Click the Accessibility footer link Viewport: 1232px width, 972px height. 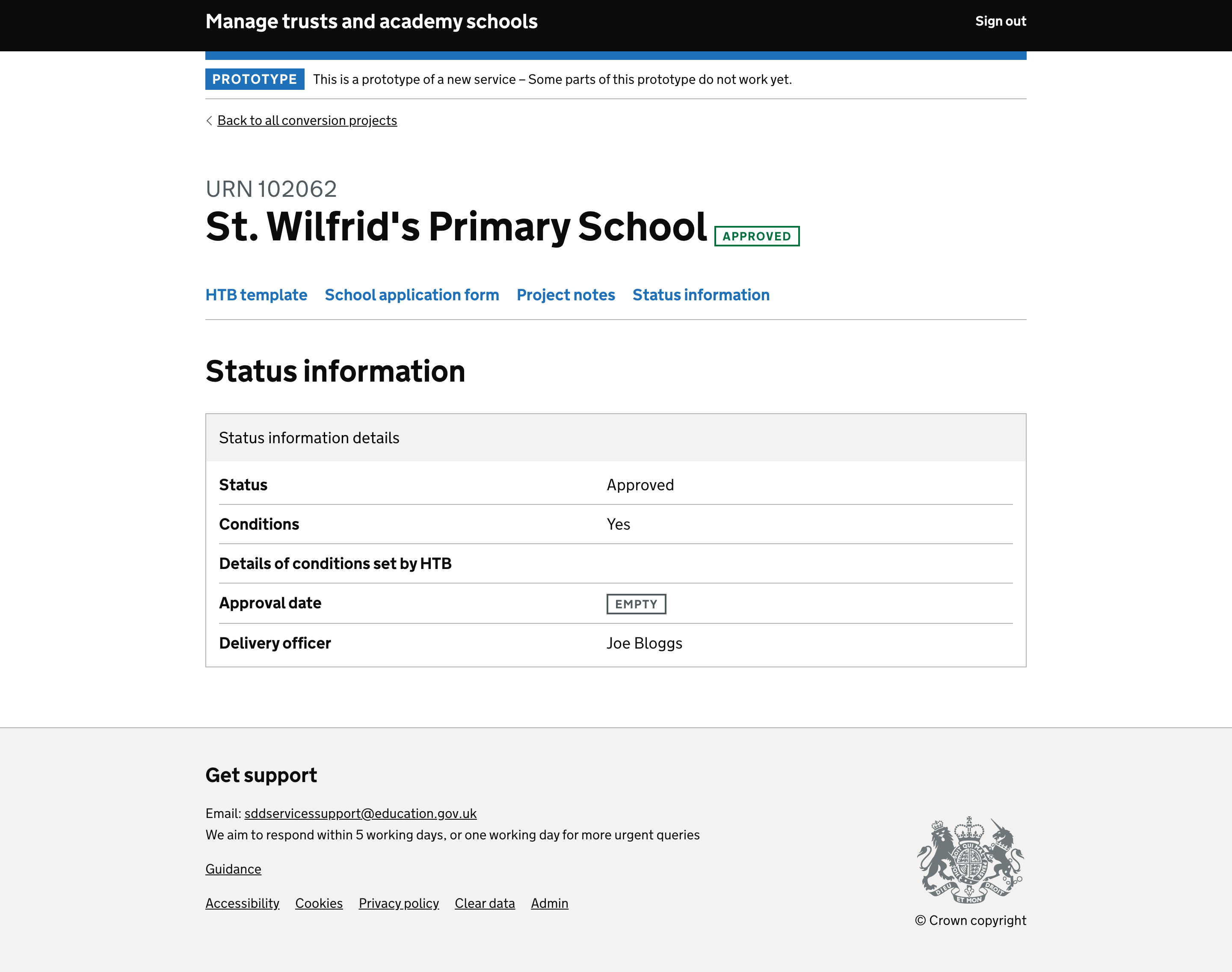click(x=242, y=903)
